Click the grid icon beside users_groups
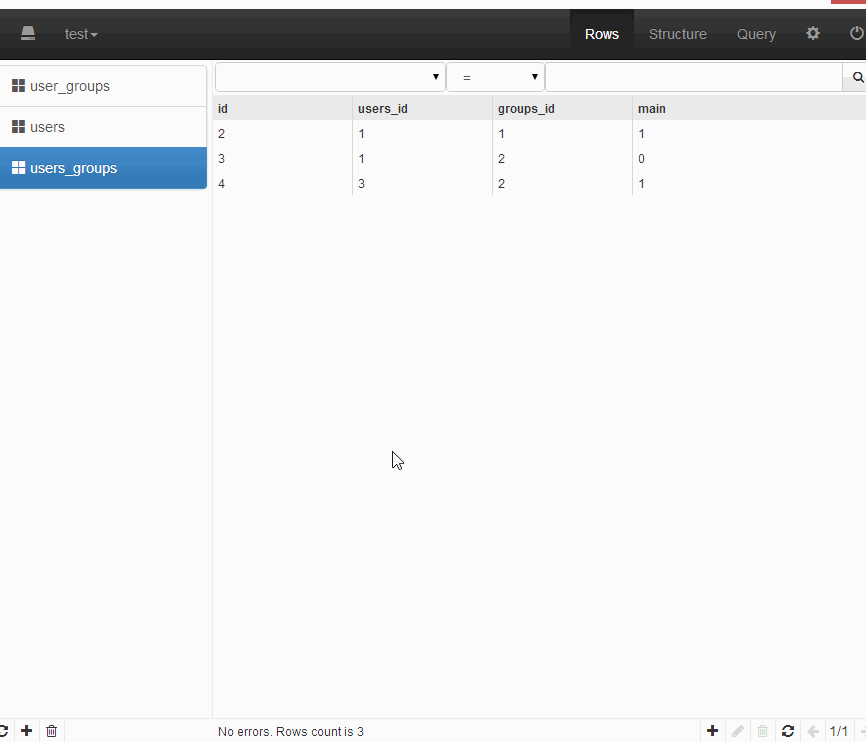 [x=18, y=167]
